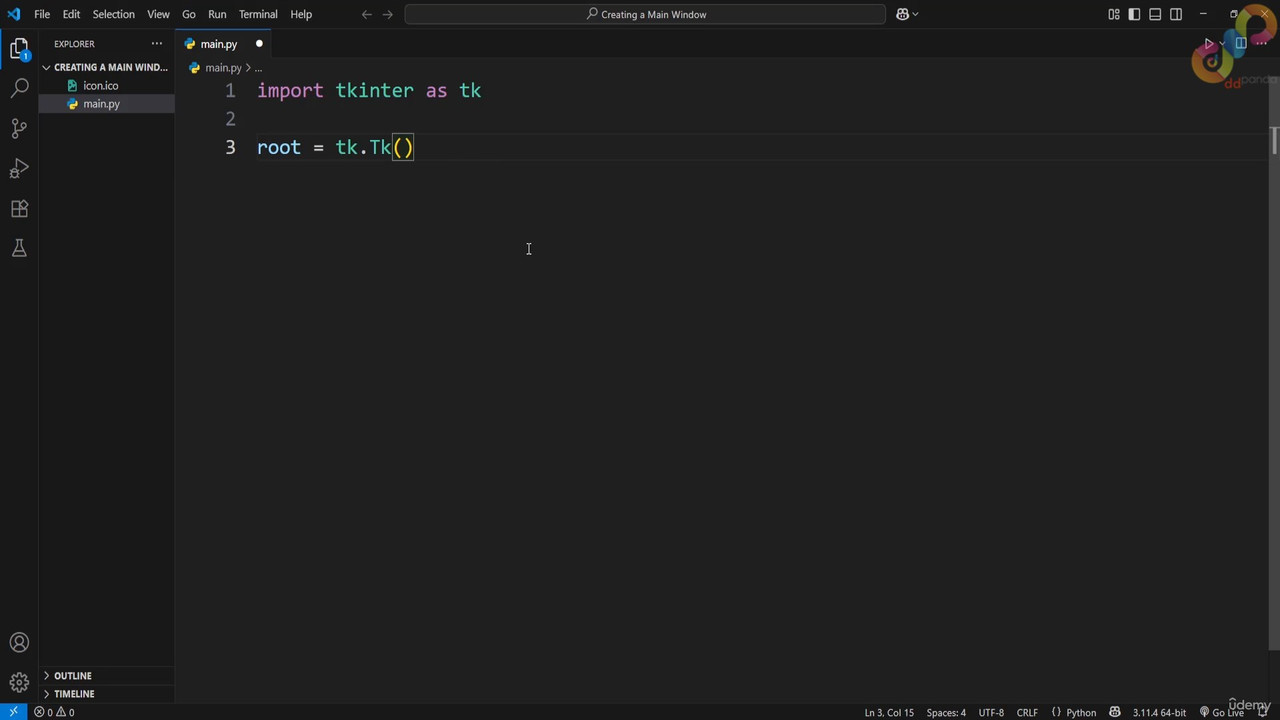This screenshot has height=720, width=1280.
Task: Open the Testing flask view
Action: pyautogui.click(x=19, y=248)
